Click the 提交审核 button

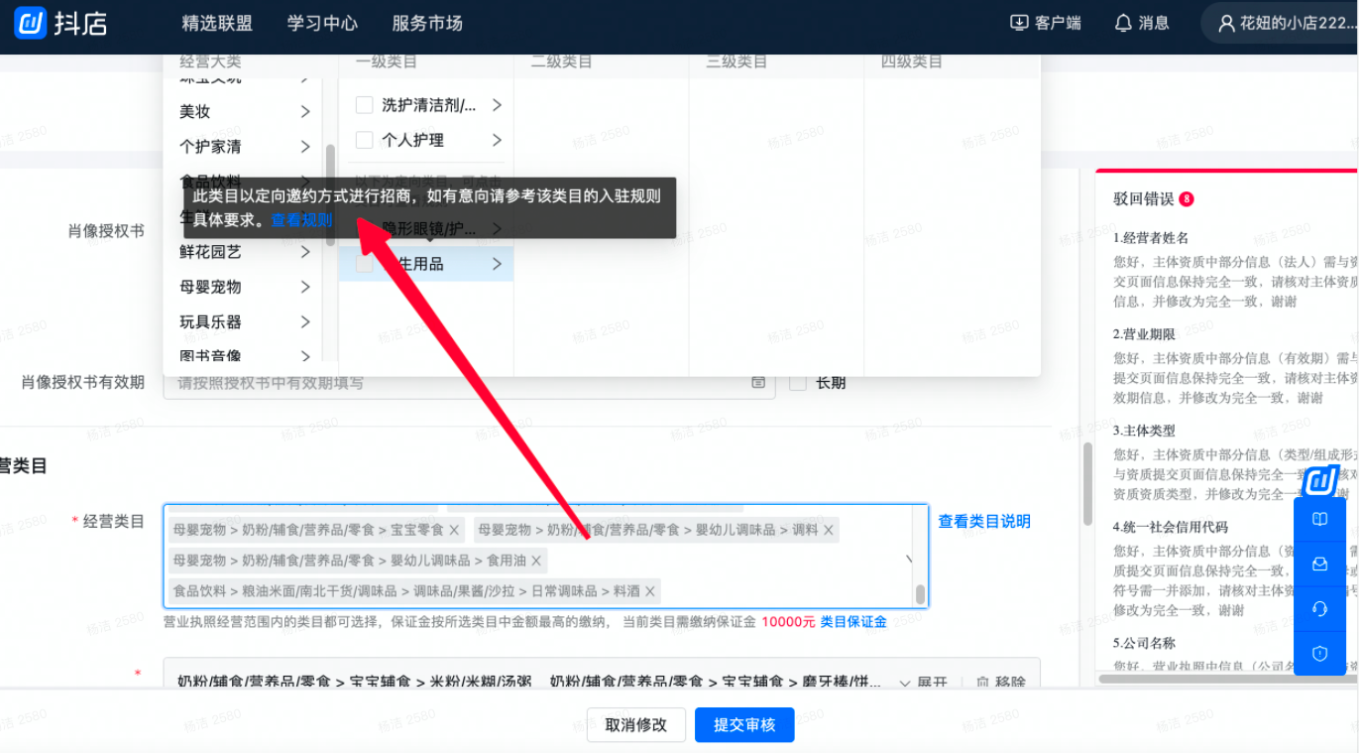click(744, 725)
